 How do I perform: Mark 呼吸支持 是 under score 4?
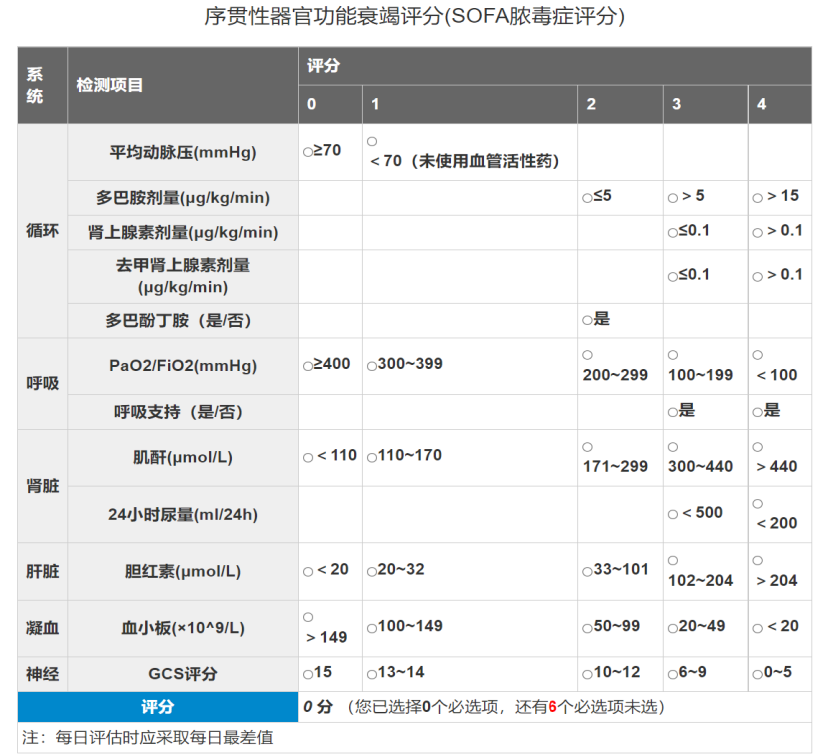(x=758, y=412)
